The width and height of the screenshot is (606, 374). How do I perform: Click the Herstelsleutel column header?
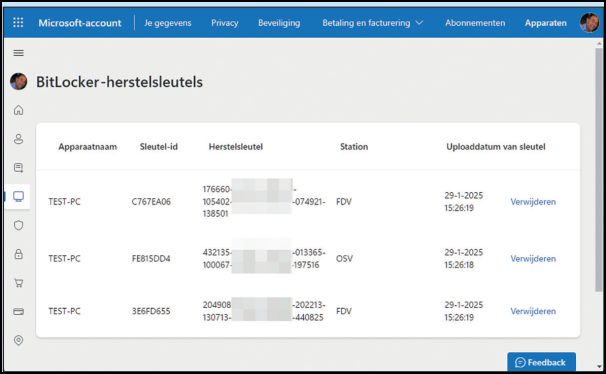(236, 147)
